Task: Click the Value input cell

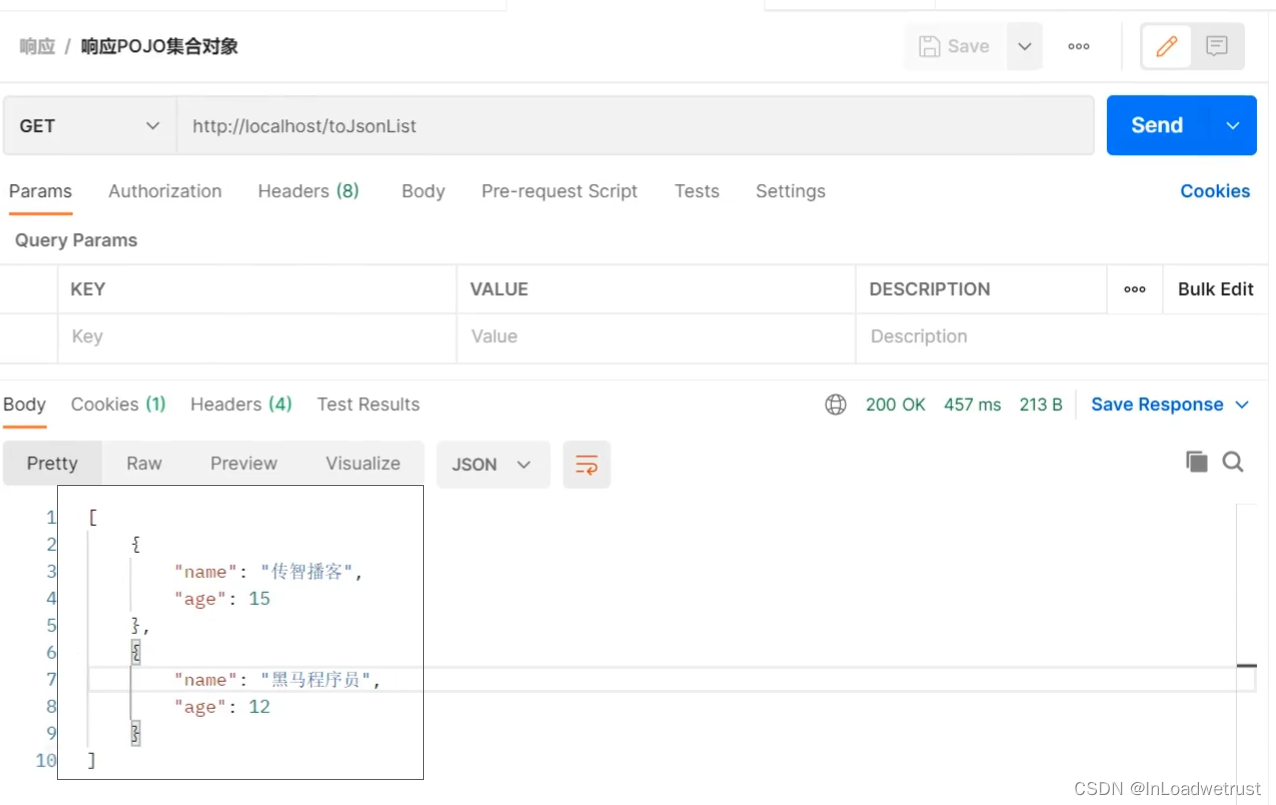Action: [656, 337]
